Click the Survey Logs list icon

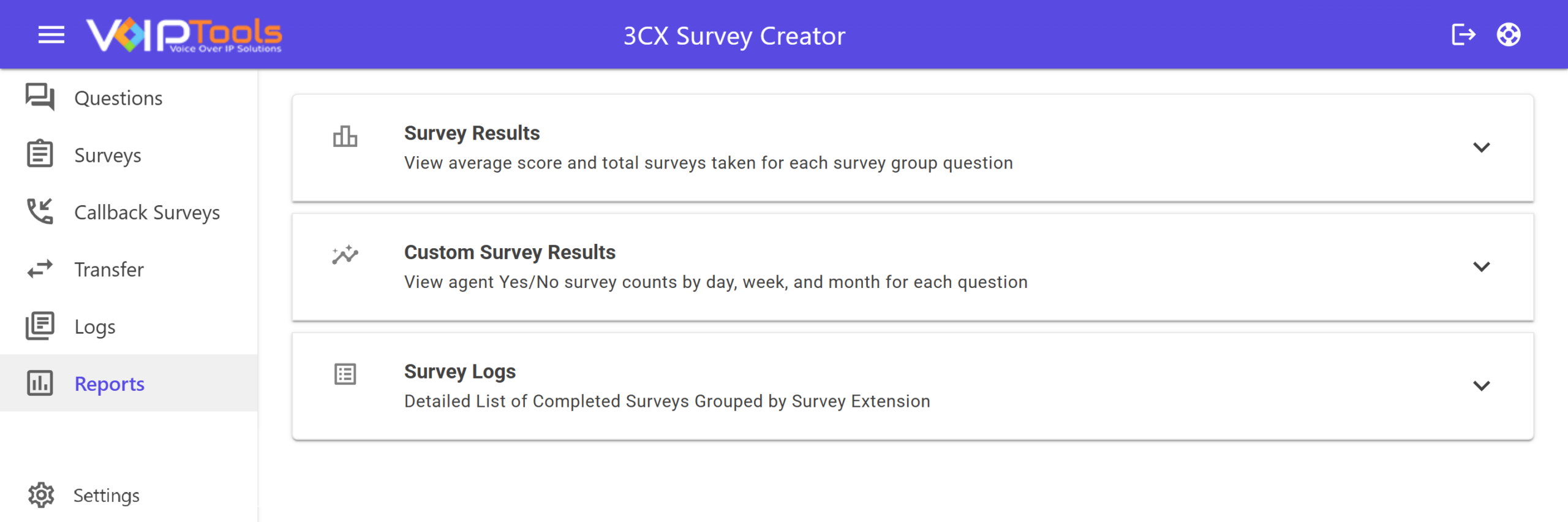(x=345, y=374)
